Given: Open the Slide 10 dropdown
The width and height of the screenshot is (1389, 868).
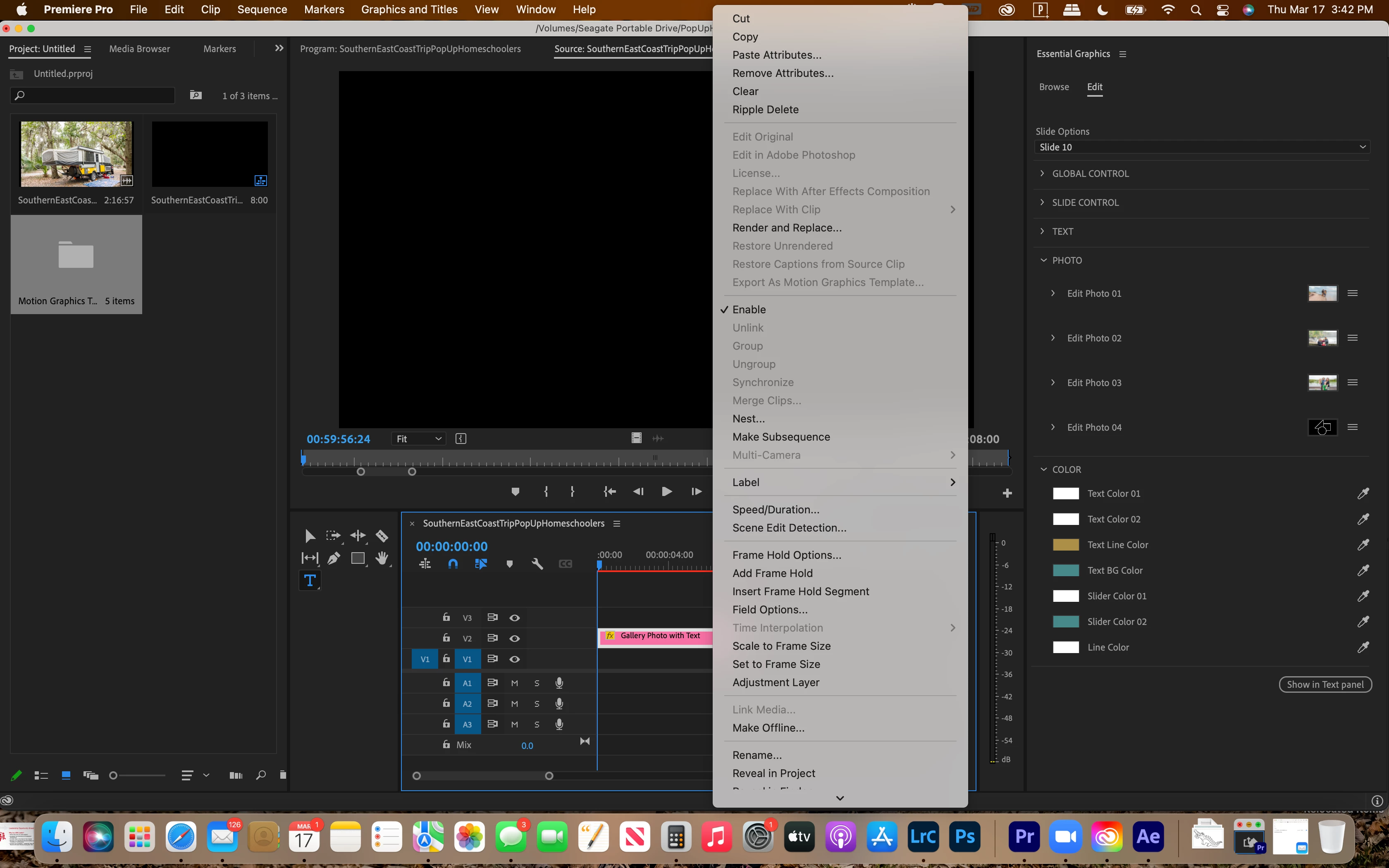Looking at the screenshot, I should pos(1202,147).
